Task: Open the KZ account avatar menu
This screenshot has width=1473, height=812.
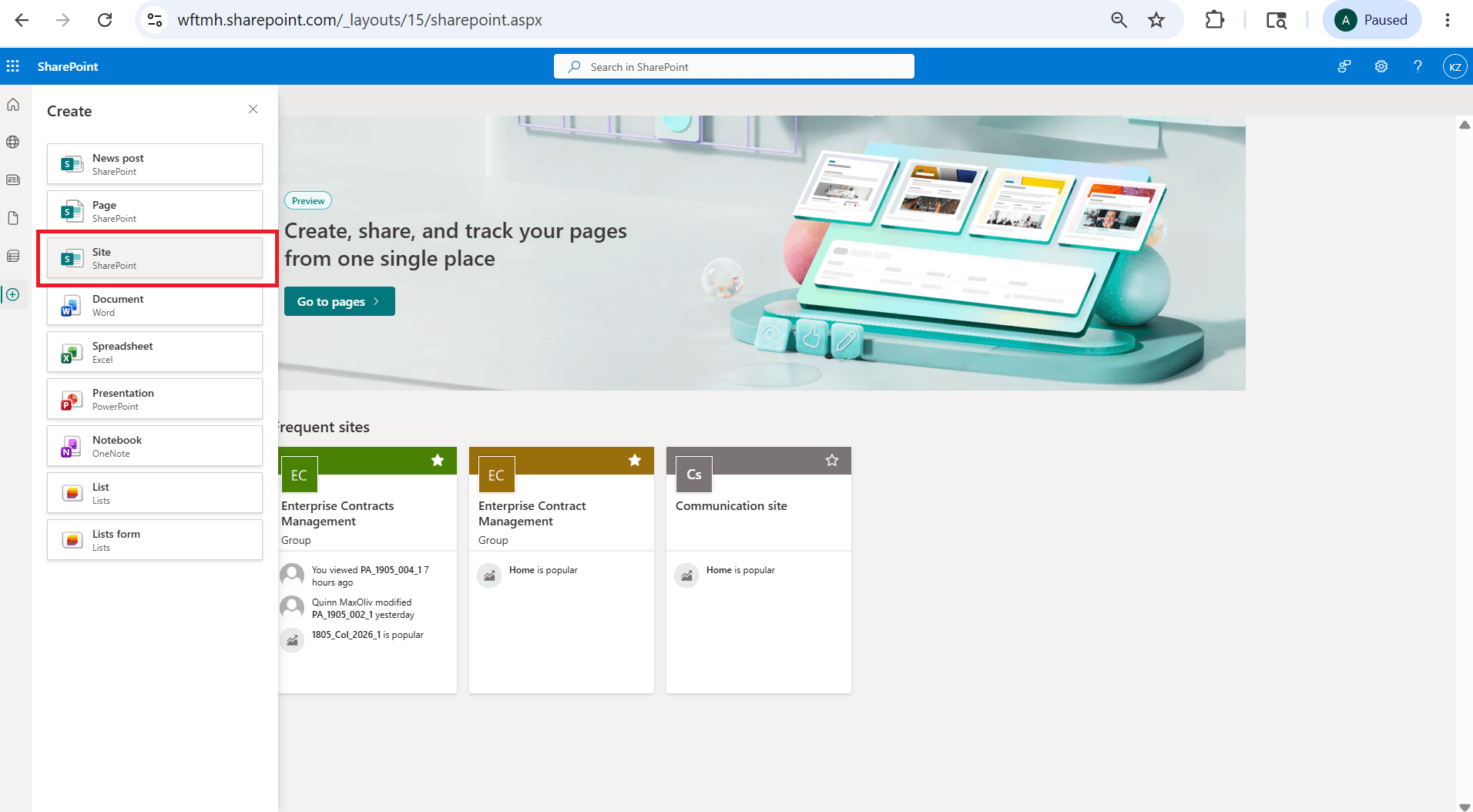Action: [1455, 66]
